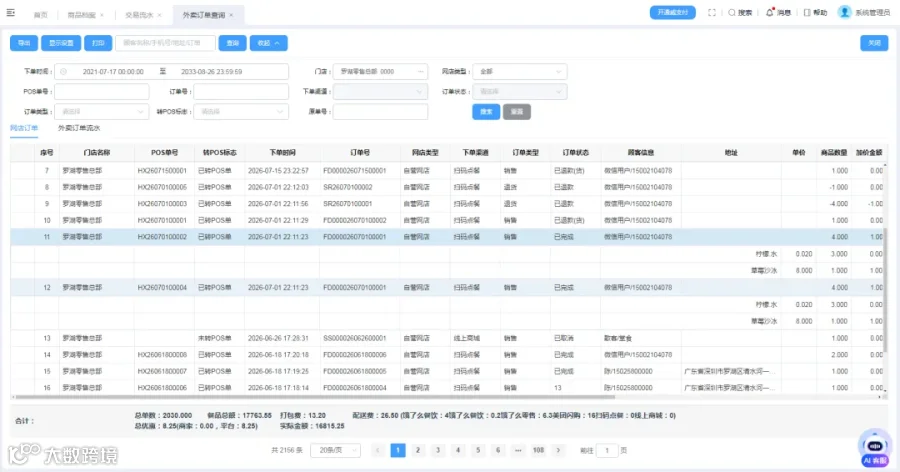Screen dimensions: 900x472
Task: Switch to the 商品档案 tab
Action: point(82,15)
